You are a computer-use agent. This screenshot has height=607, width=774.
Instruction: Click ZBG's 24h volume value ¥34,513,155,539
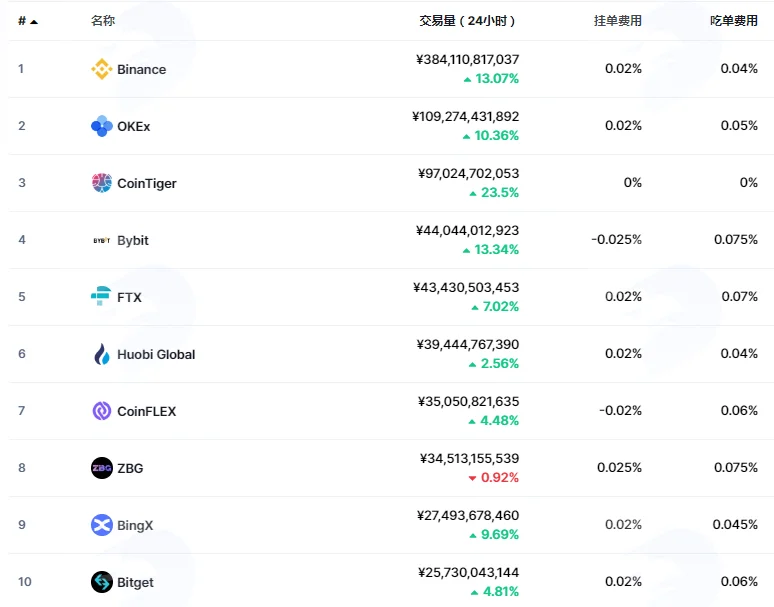(469, 458)
